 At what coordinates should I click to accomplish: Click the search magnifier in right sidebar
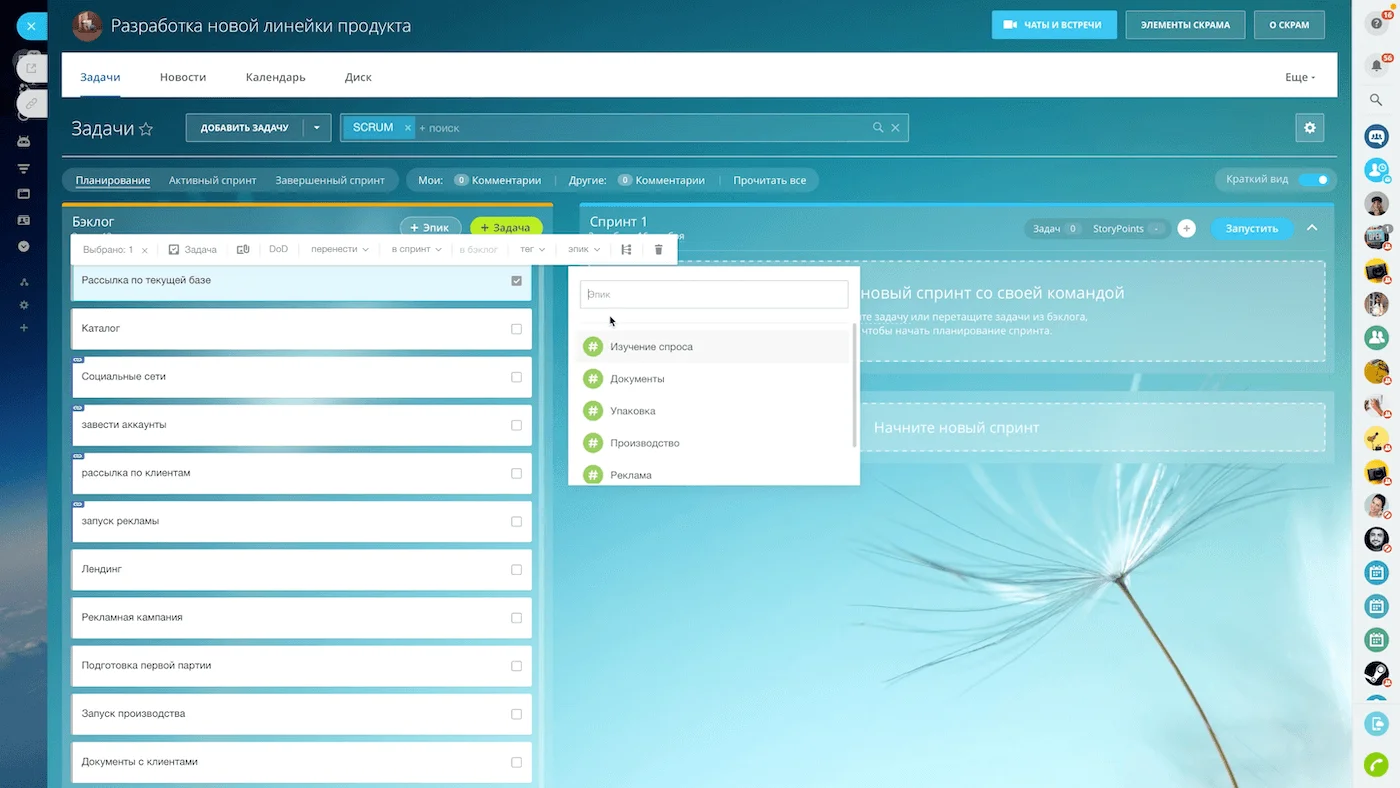coord(1376,100)
